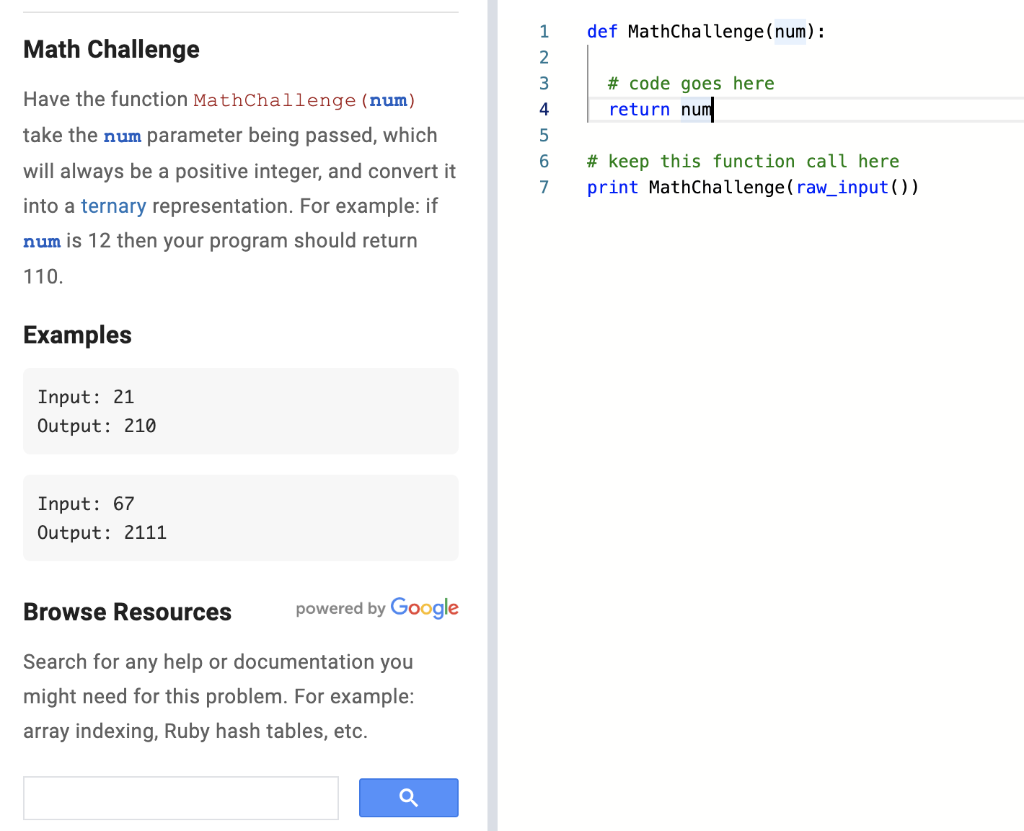Click 'raw_input' in the editor

(x=842, y=187)
